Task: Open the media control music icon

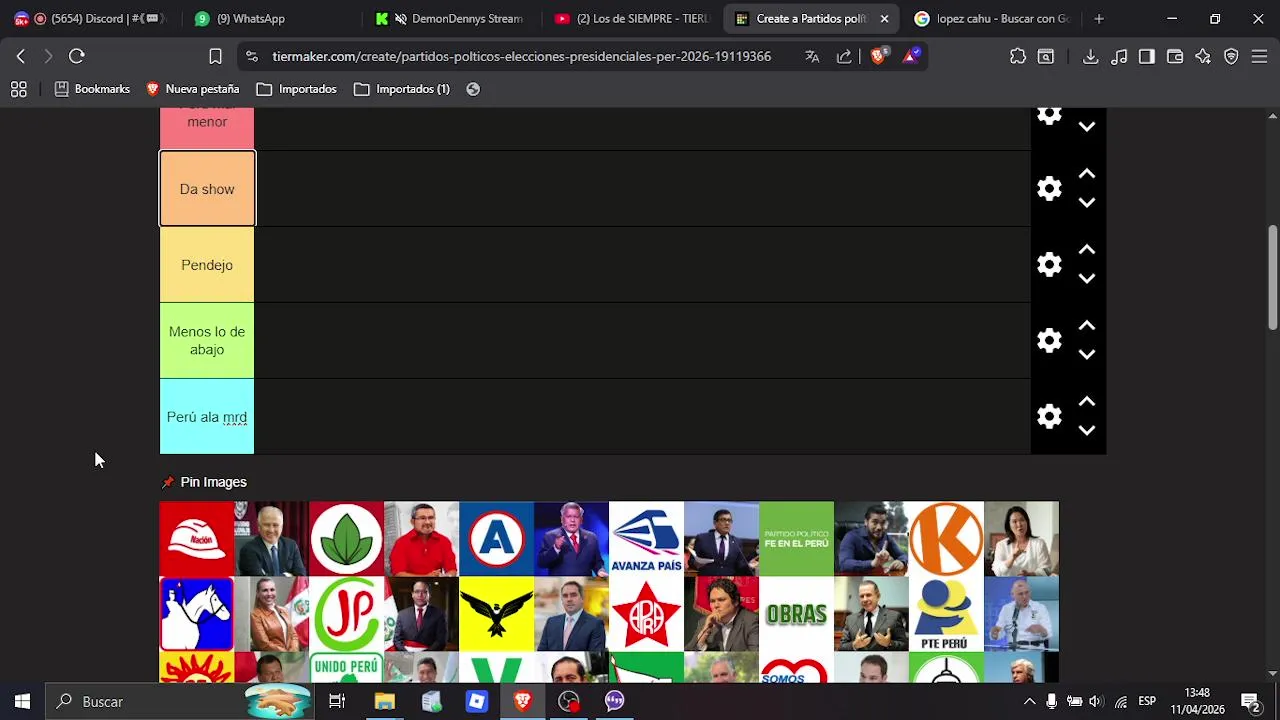Action: (x=1119, y=56)
